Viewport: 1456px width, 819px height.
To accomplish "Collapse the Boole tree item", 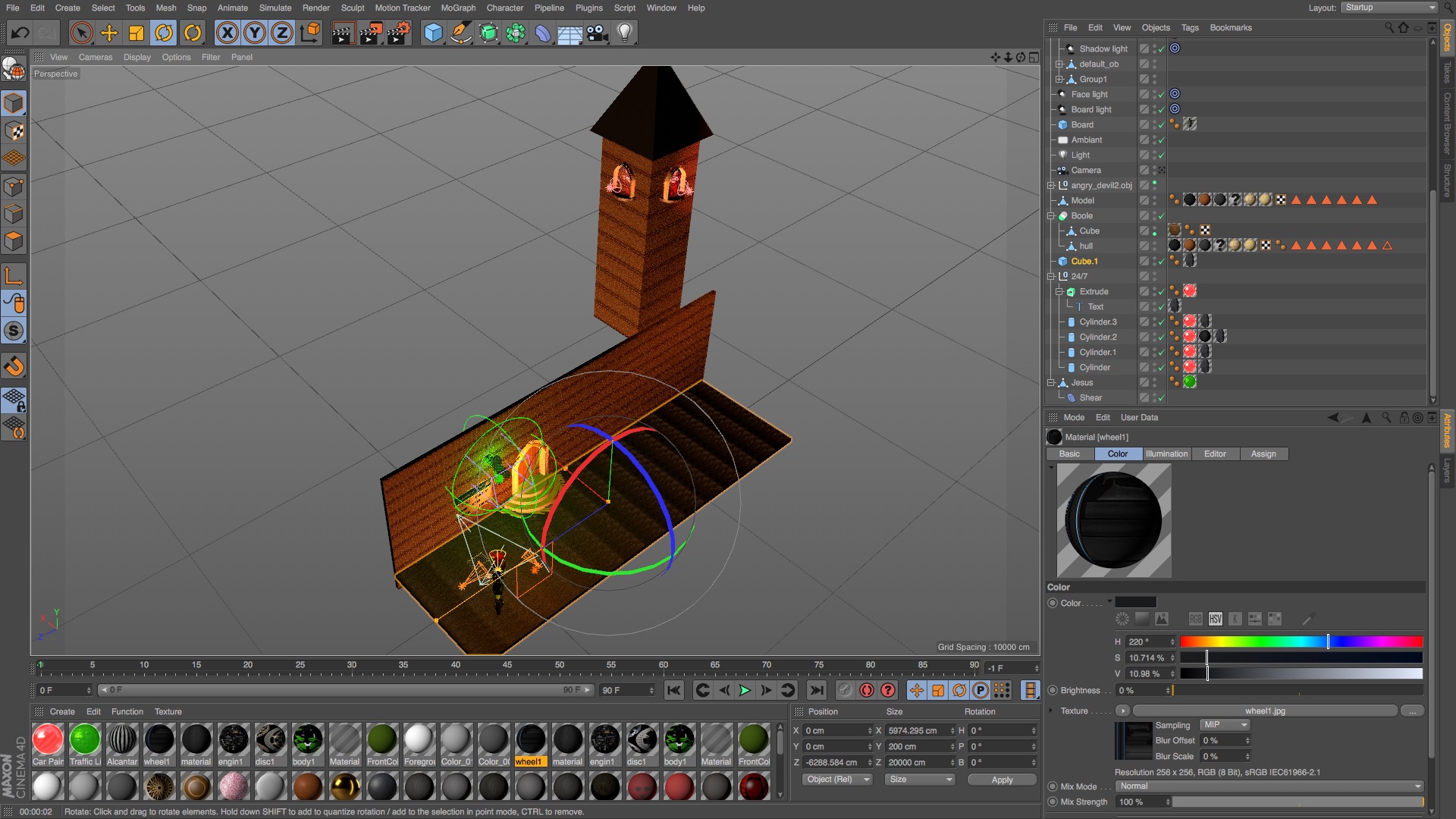I will pos(1051,216).
